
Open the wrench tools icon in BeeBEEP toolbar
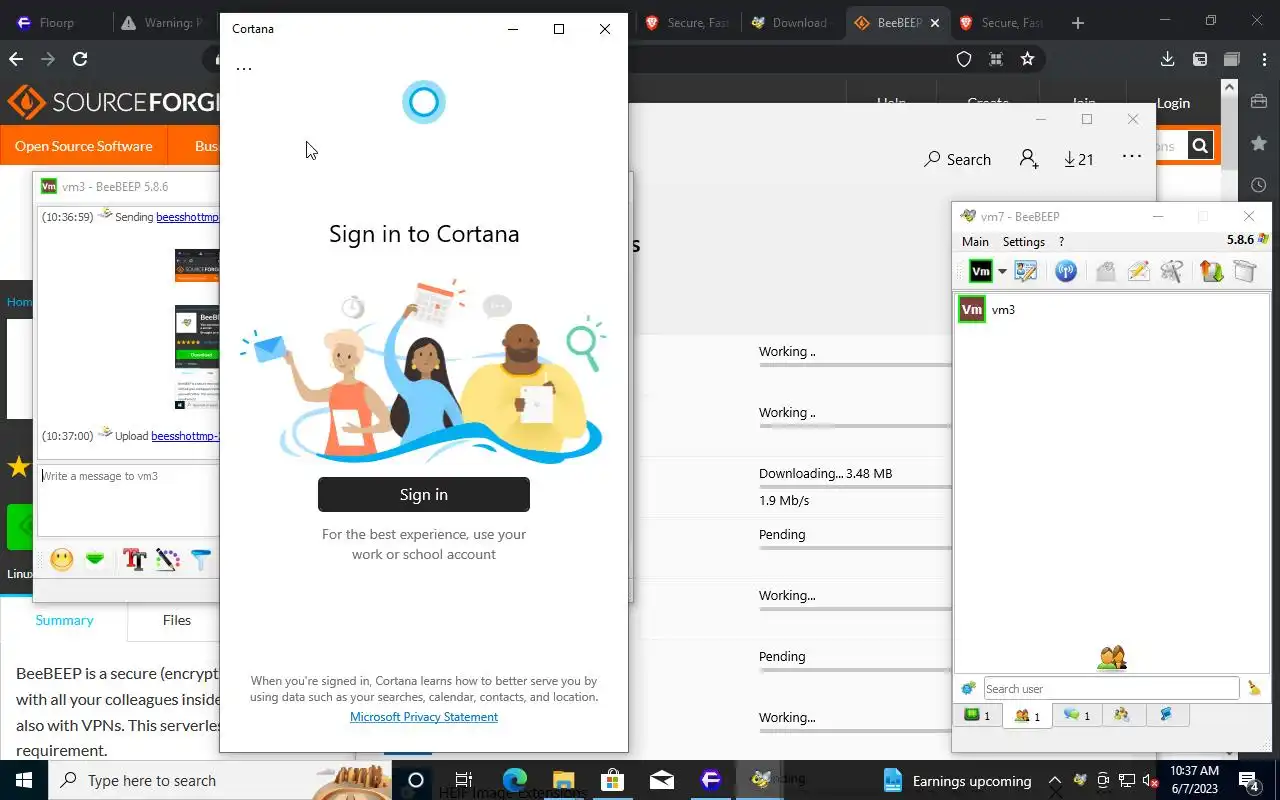(x=1172, y=271)
